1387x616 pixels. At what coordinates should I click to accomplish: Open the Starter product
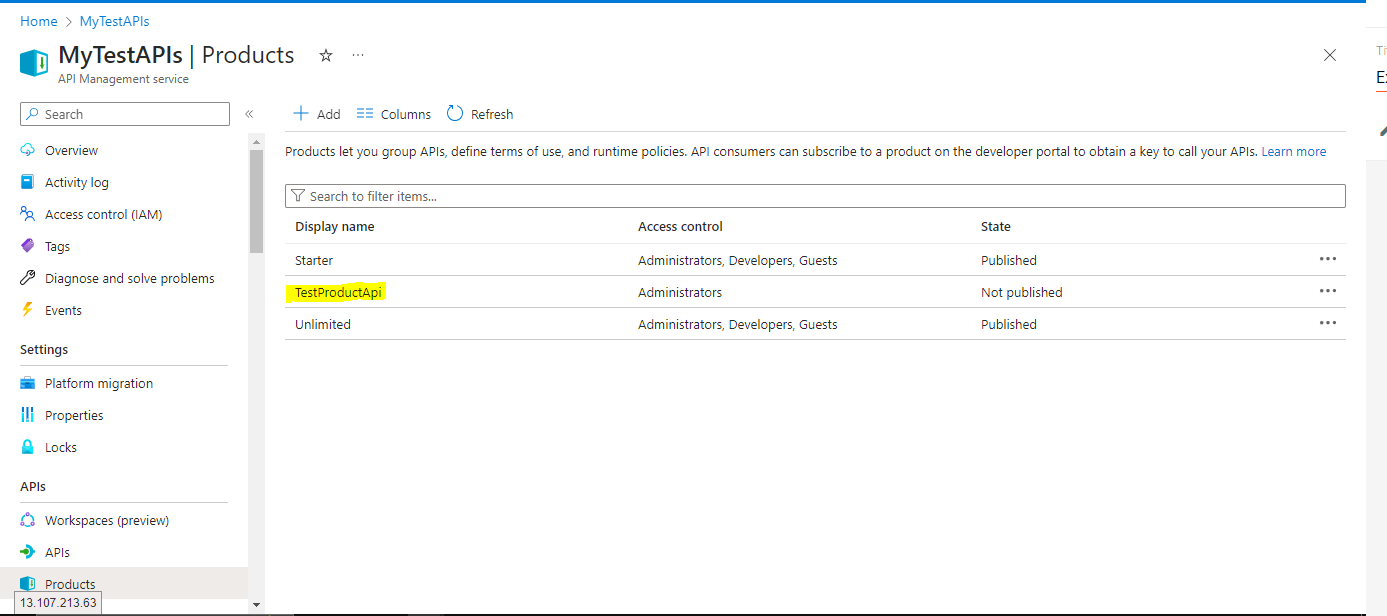[x=314, y=260]
